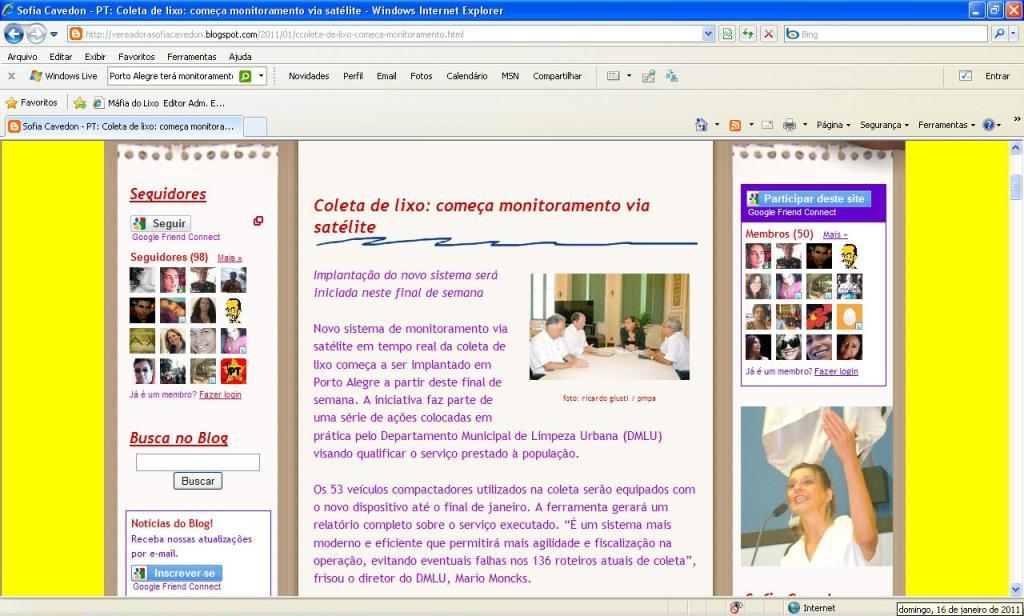Click the Help question mark icon

coord(988,125)
